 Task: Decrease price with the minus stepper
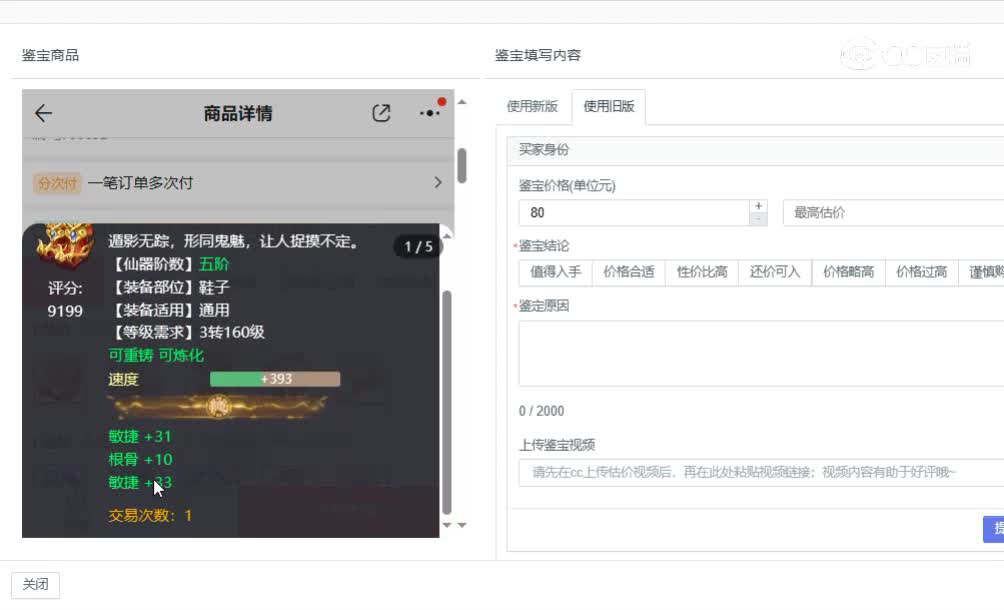(758, 220)
